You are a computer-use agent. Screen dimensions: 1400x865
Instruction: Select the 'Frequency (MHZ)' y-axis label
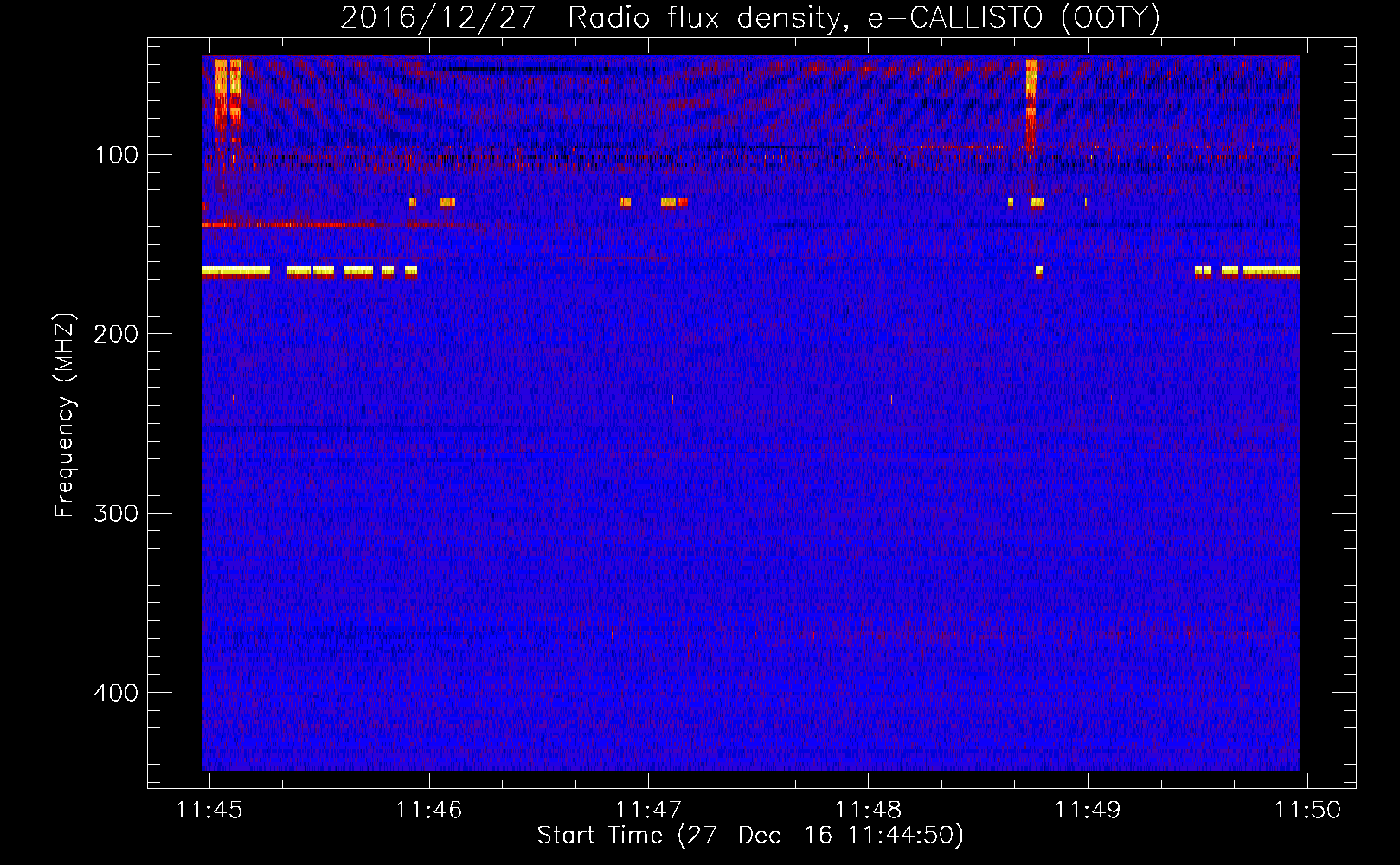point(65,415)
